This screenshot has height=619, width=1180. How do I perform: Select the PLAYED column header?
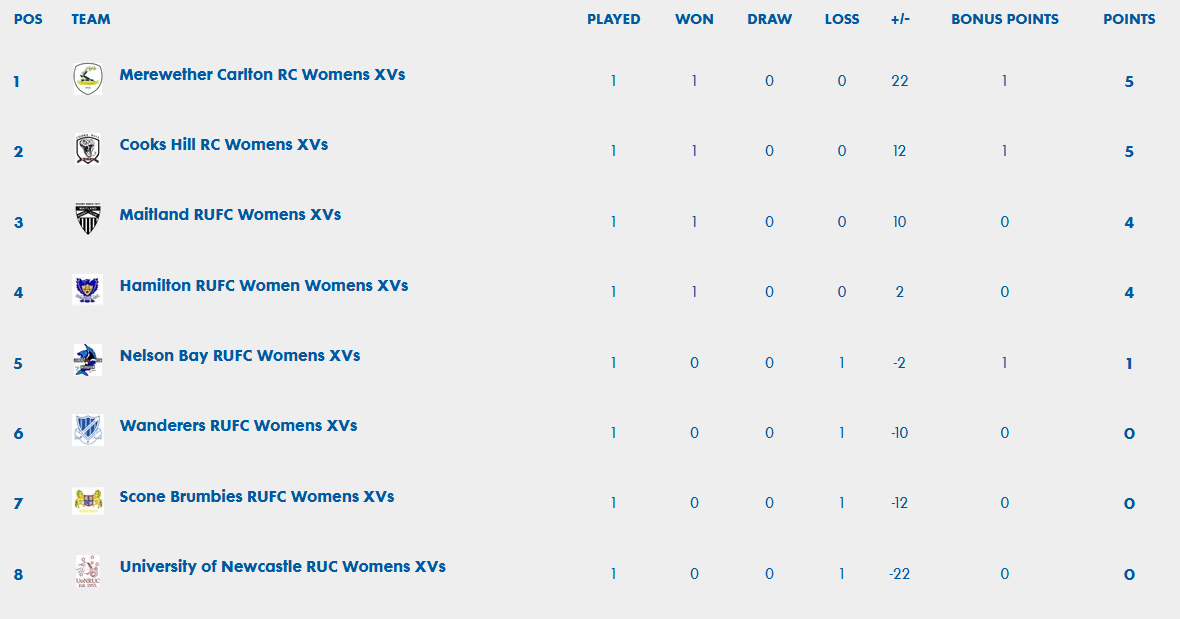613,20
